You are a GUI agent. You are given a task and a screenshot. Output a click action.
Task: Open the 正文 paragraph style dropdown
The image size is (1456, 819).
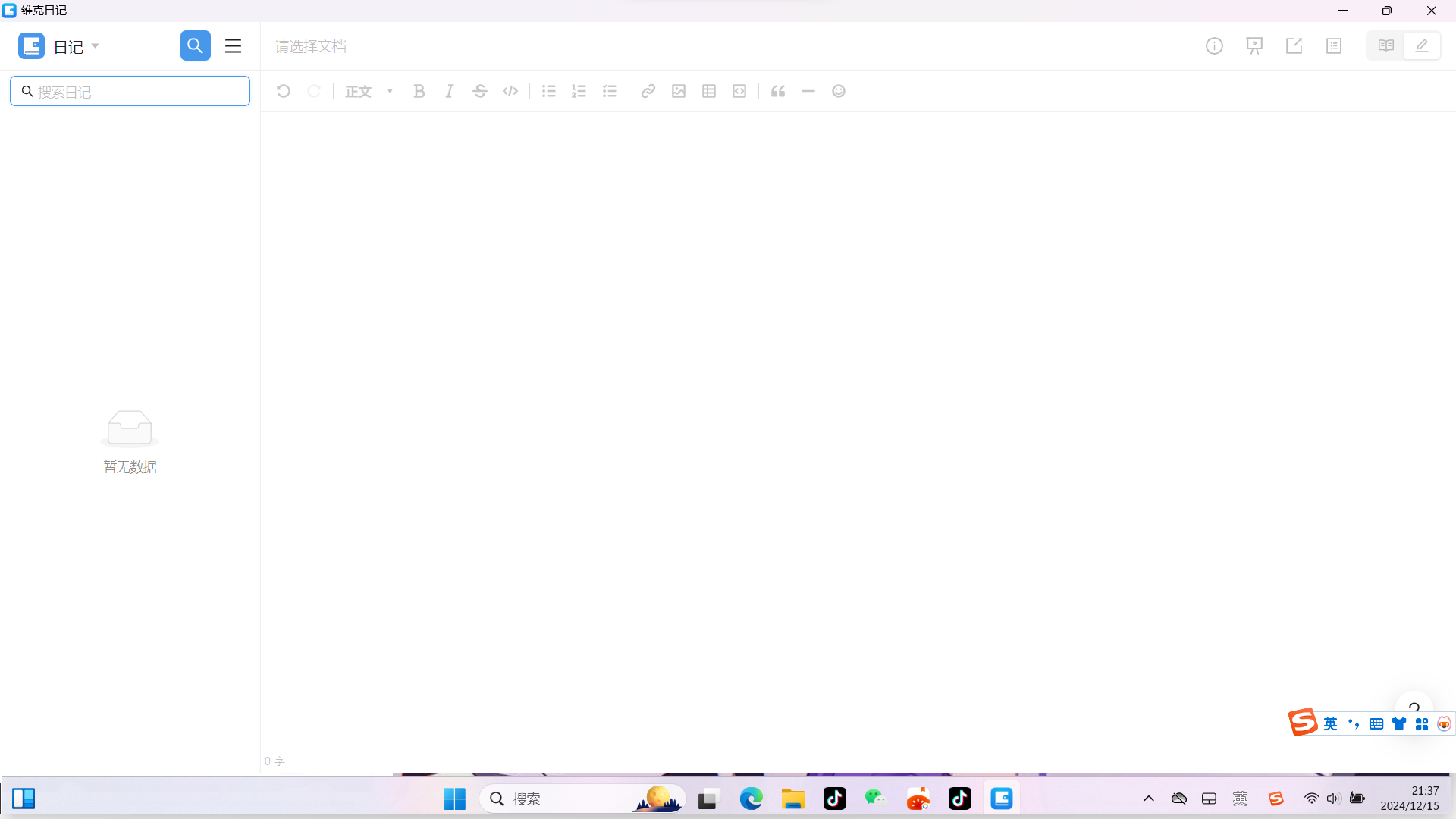[x=369, y=91]
